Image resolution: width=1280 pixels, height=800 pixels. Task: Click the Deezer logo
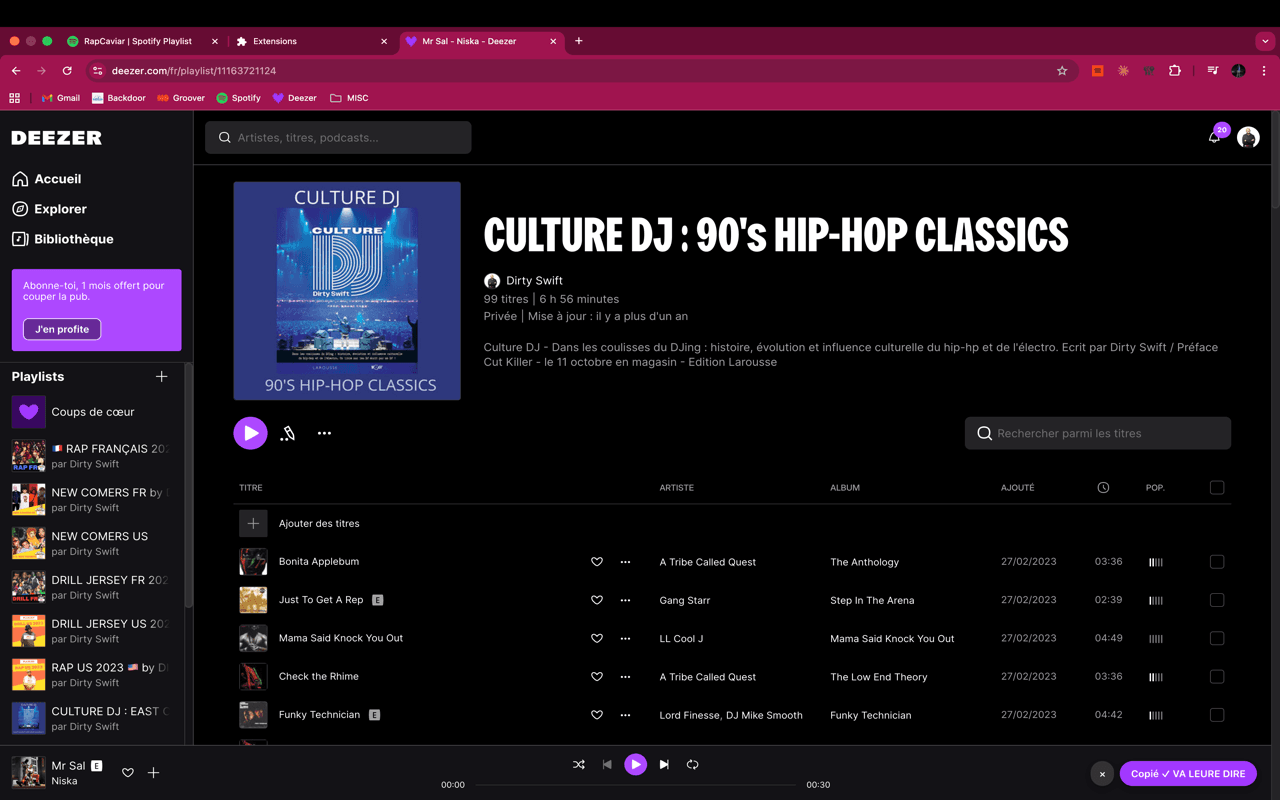(57, 138)
